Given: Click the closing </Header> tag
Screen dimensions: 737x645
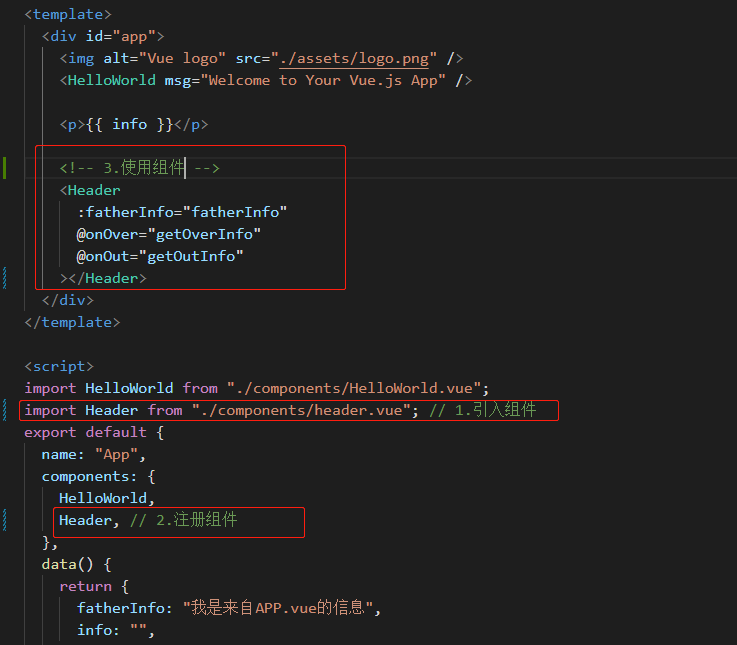Looking at the screenshot, I should pos(103,278).
